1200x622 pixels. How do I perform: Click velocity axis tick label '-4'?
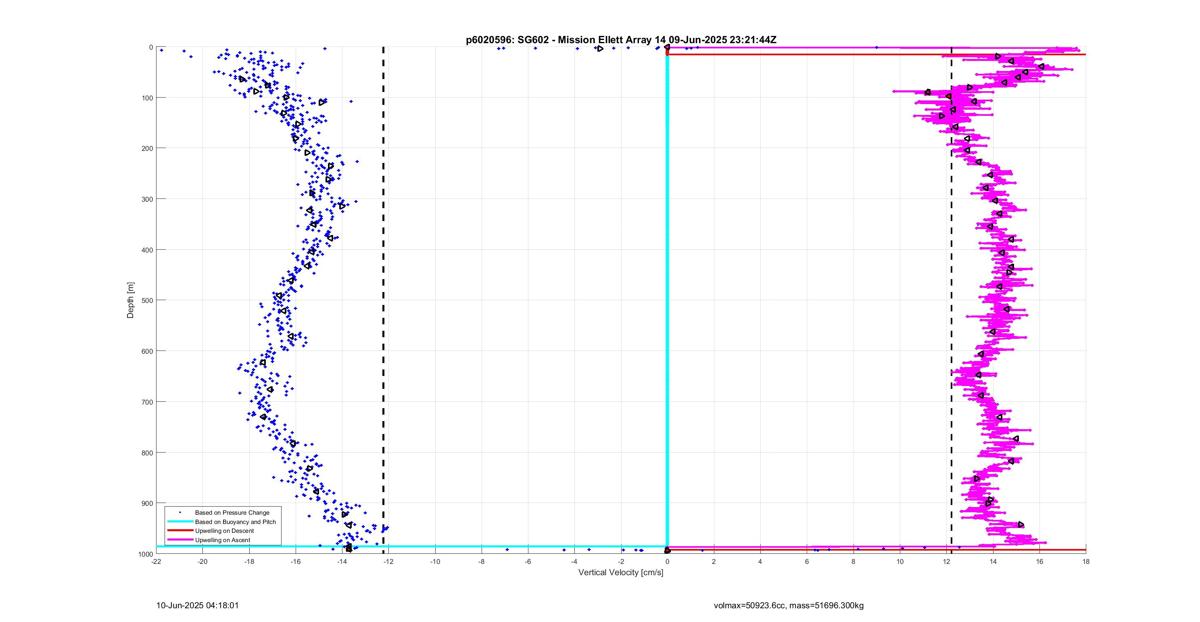[x=575, y=562]
